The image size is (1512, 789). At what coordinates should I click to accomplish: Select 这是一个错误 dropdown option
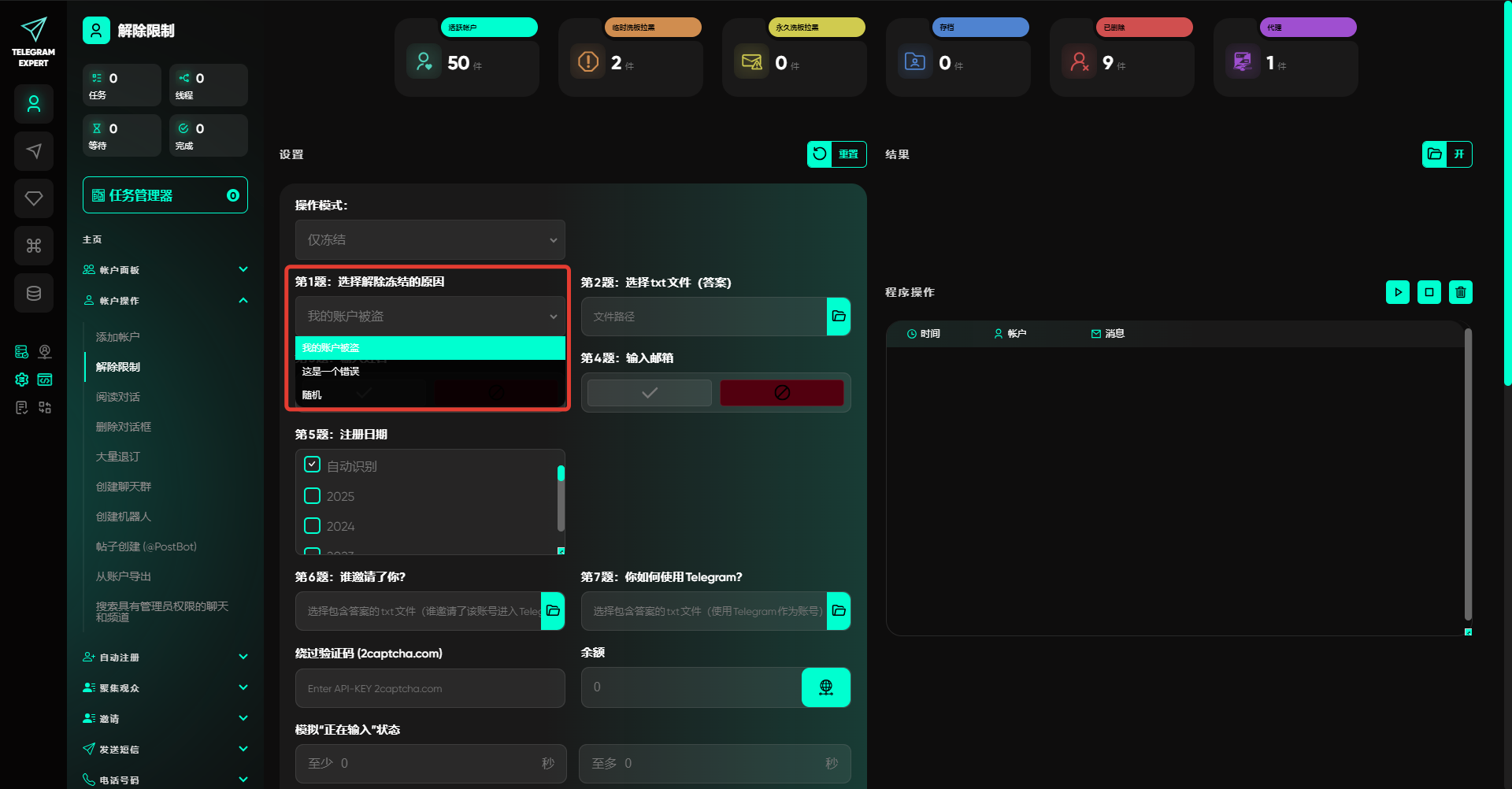click(430, 372)
